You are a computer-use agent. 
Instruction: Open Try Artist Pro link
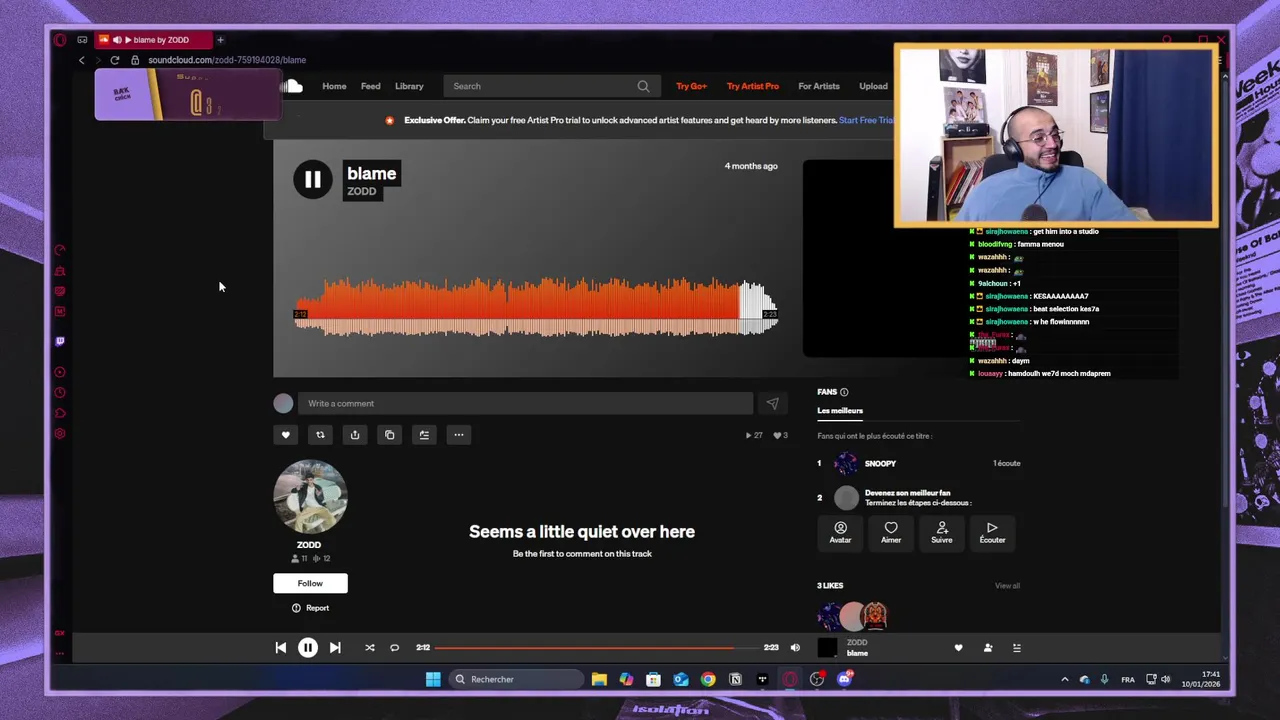pyautogui.click(x=753, y=86)
